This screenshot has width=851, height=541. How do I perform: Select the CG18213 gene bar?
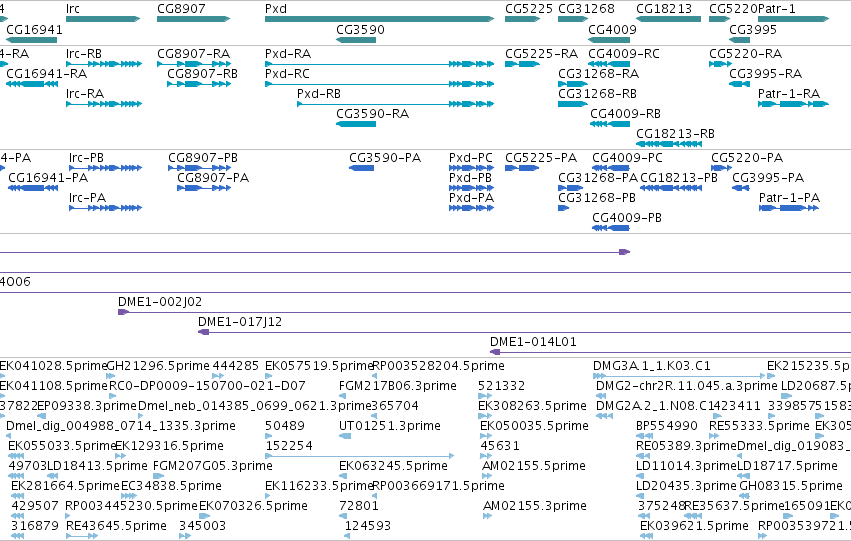668,20
